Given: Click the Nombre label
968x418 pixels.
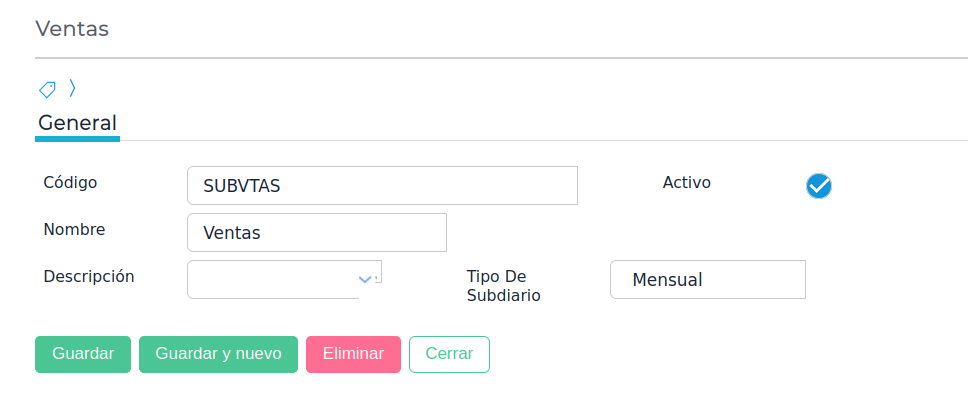Looking at the screenshot, I should pos(74,229).
